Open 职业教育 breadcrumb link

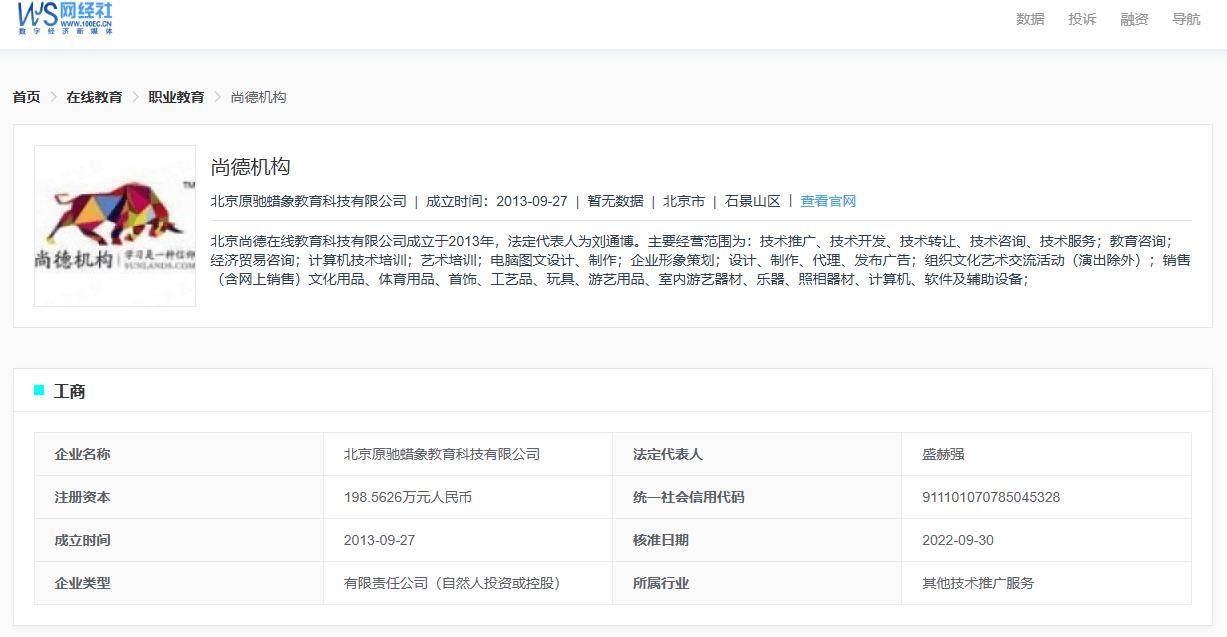pos(176,97)
